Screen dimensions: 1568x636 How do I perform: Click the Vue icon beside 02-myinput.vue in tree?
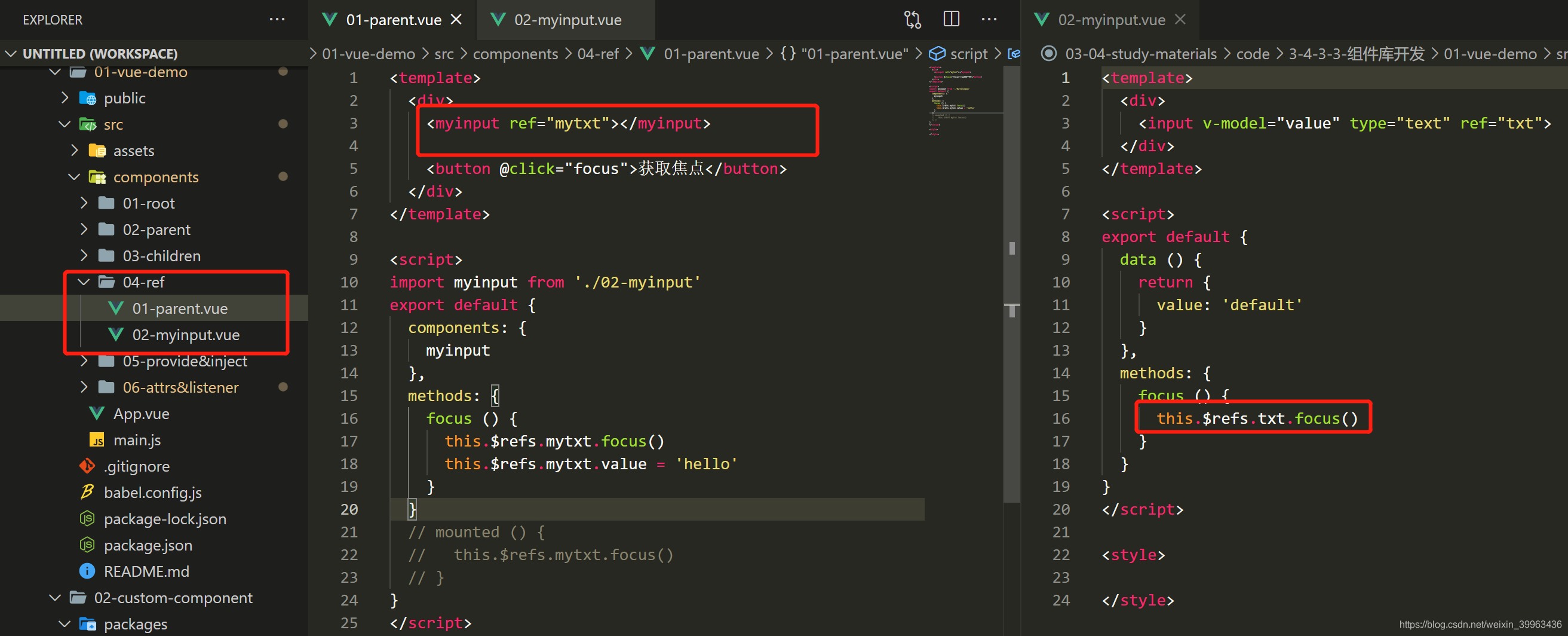(115, 335)
